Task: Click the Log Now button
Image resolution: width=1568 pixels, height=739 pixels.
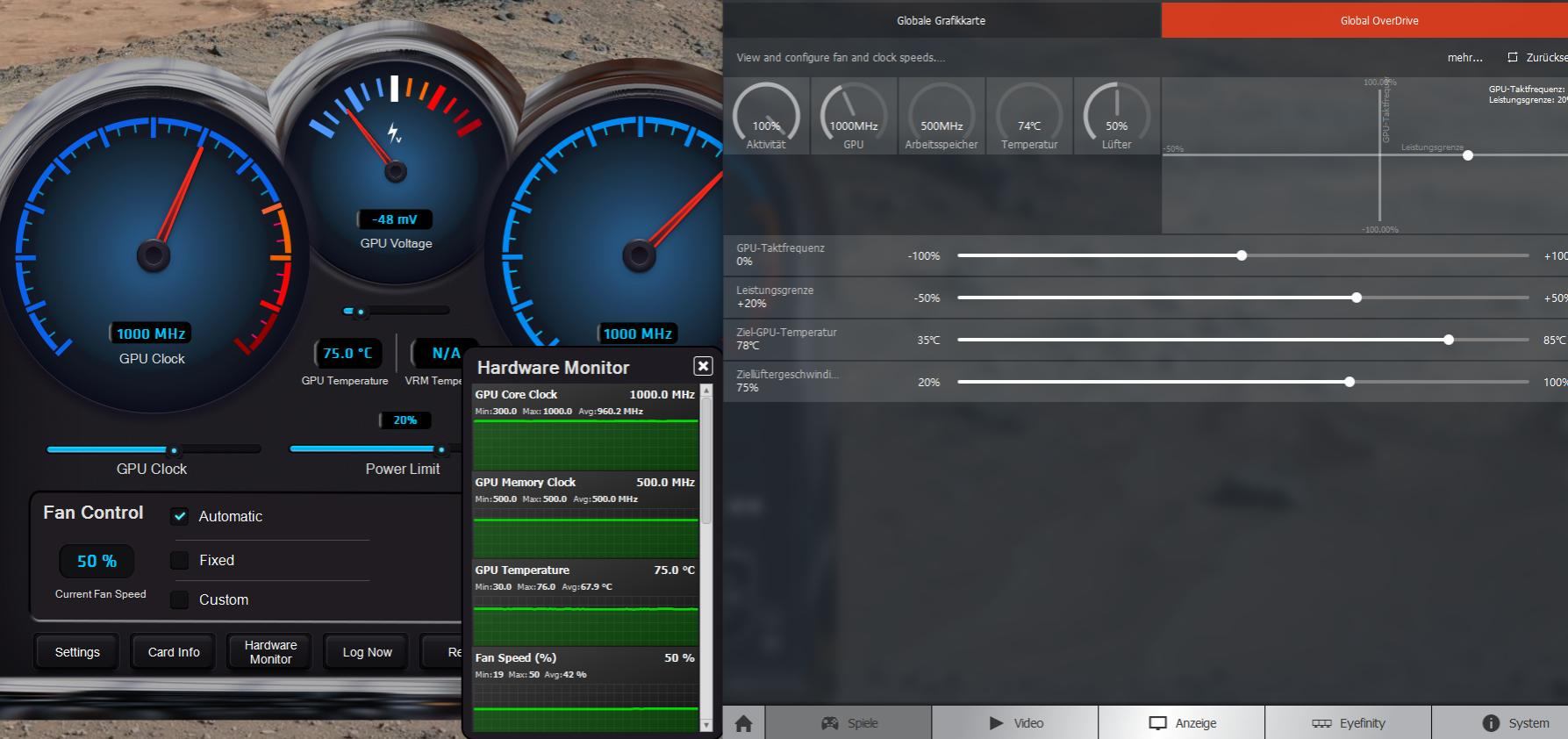Action: (367, 652)
